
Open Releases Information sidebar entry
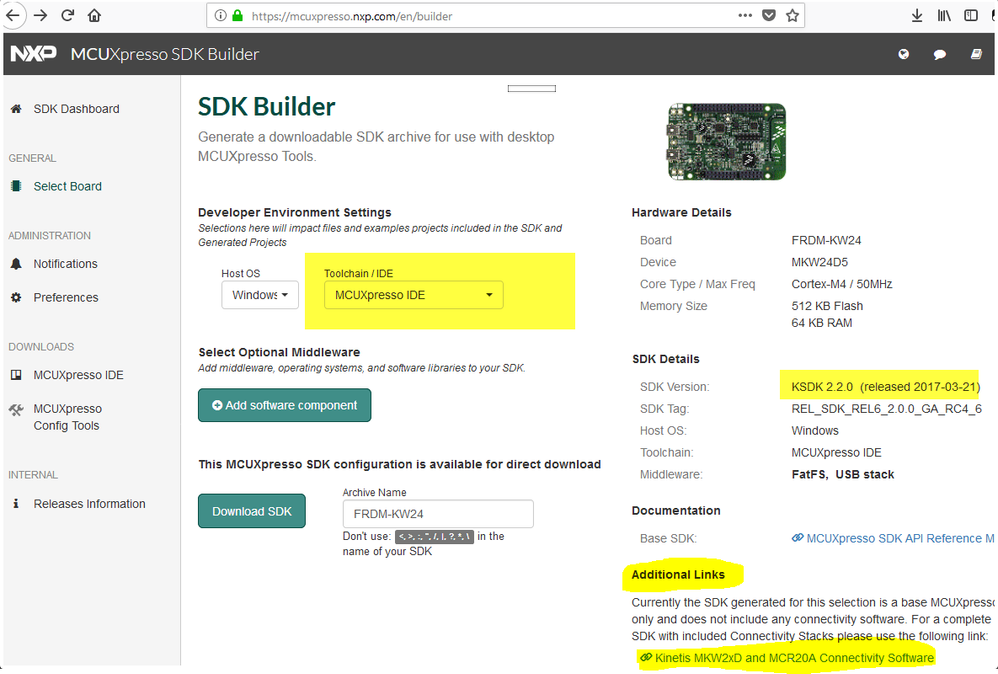click(x=90, y=503)
